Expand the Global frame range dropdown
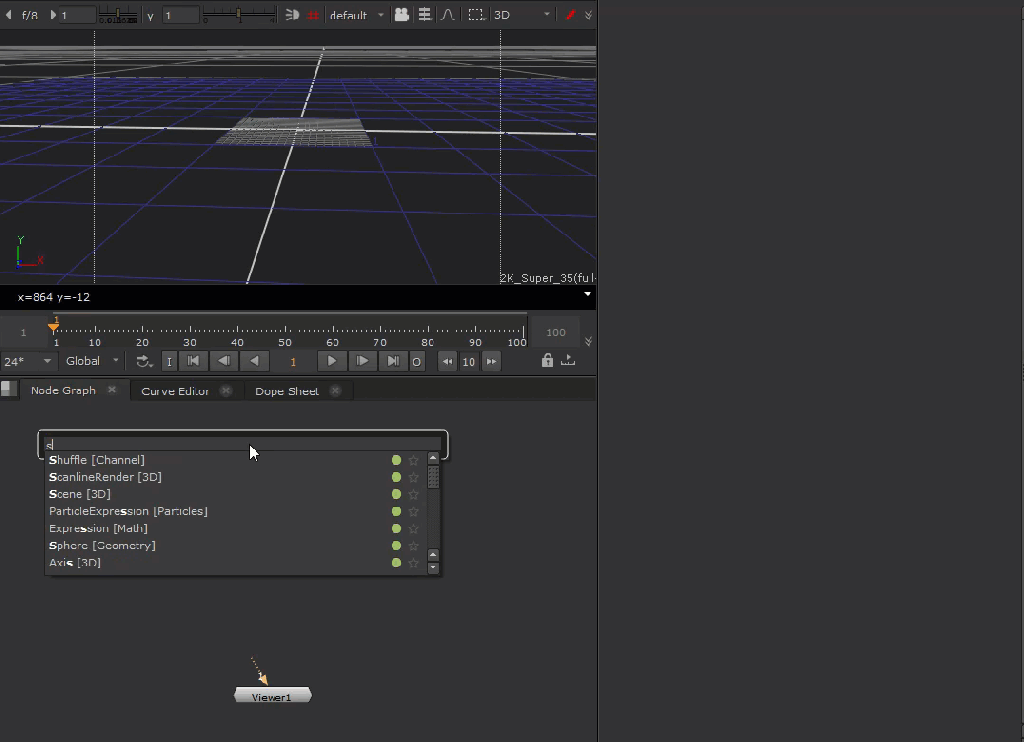The width and height of the screenshot is (1024, 742). tap(92, 361)
